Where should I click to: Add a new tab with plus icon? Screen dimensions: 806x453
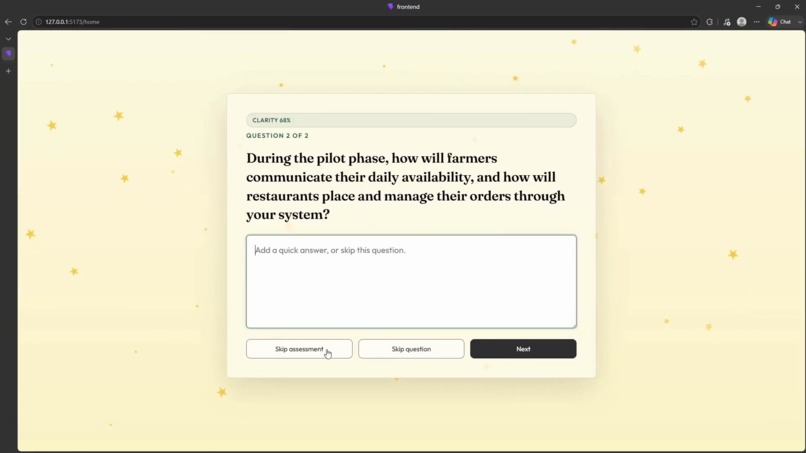(8, 71)
